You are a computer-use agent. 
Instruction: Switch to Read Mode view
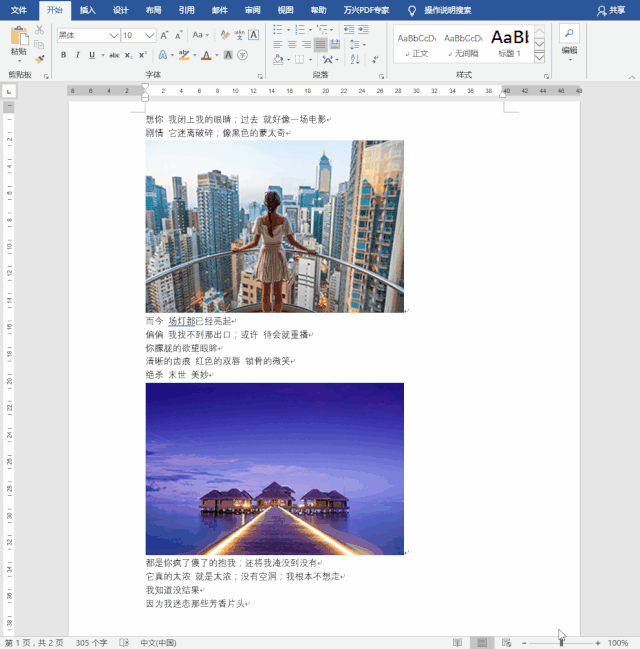click(x=457, y=642)
